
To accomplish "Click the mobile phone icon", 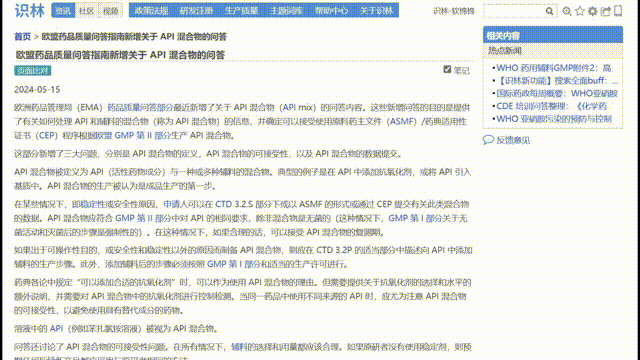I will pos(618,11).
